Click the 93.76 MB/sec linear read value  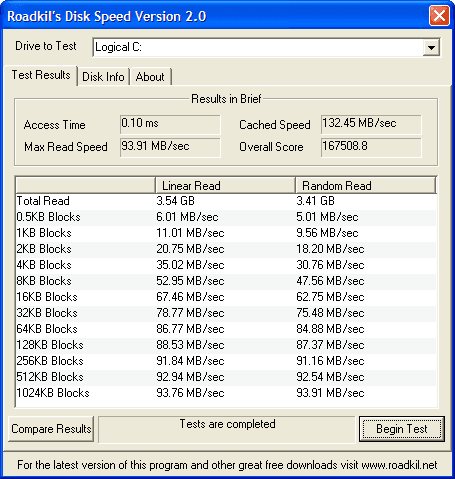[190, 393]
